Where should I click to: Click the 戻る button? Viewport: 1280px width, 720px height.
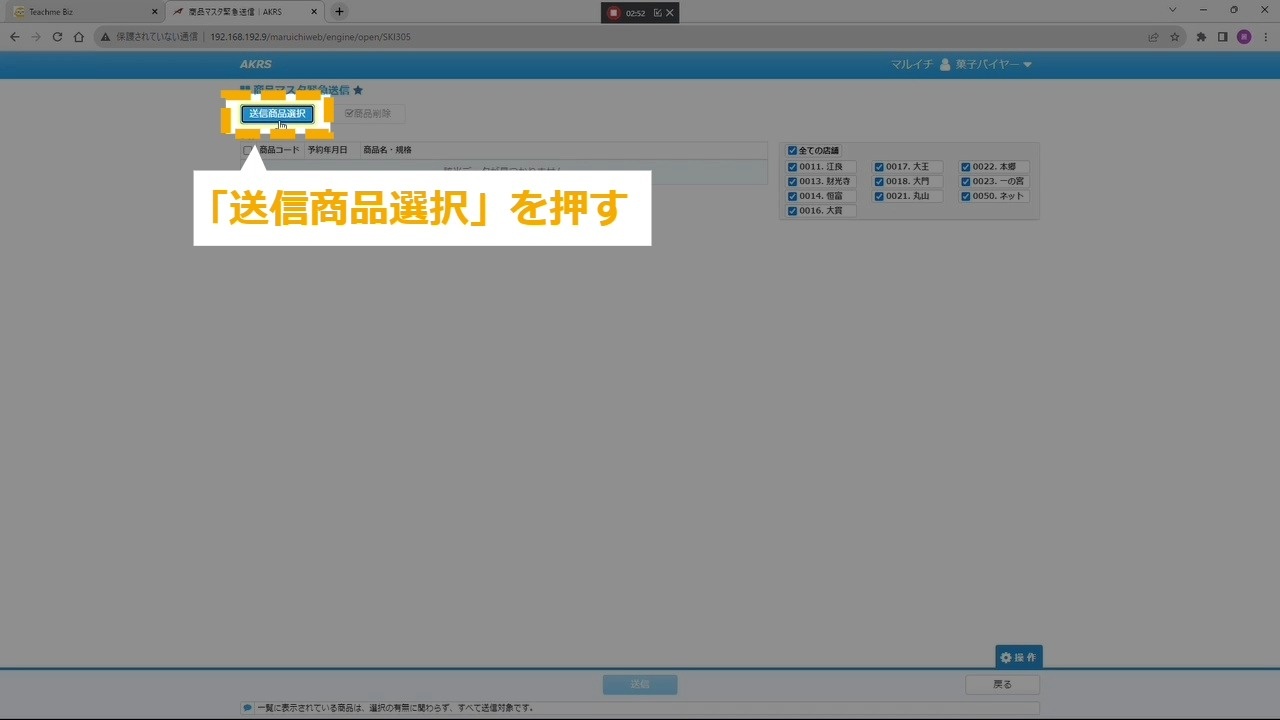(x=1002, y=685)
